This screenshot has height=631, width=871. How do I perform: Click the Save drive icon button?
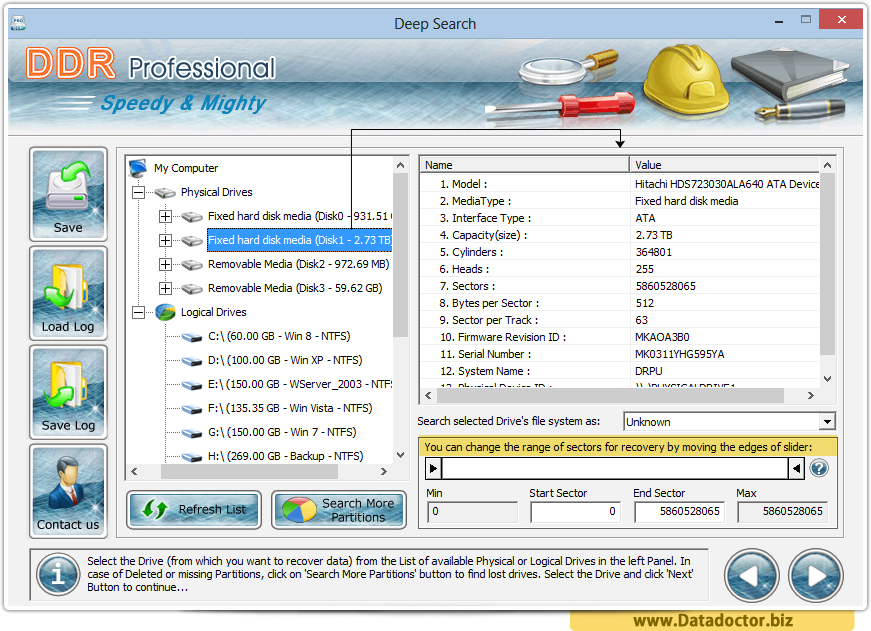tap(68, 194)
